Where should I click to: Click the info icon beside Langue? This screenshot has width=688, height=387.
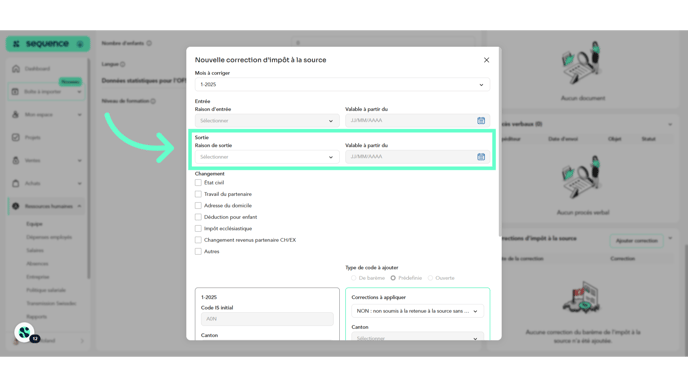click(123, 64)
